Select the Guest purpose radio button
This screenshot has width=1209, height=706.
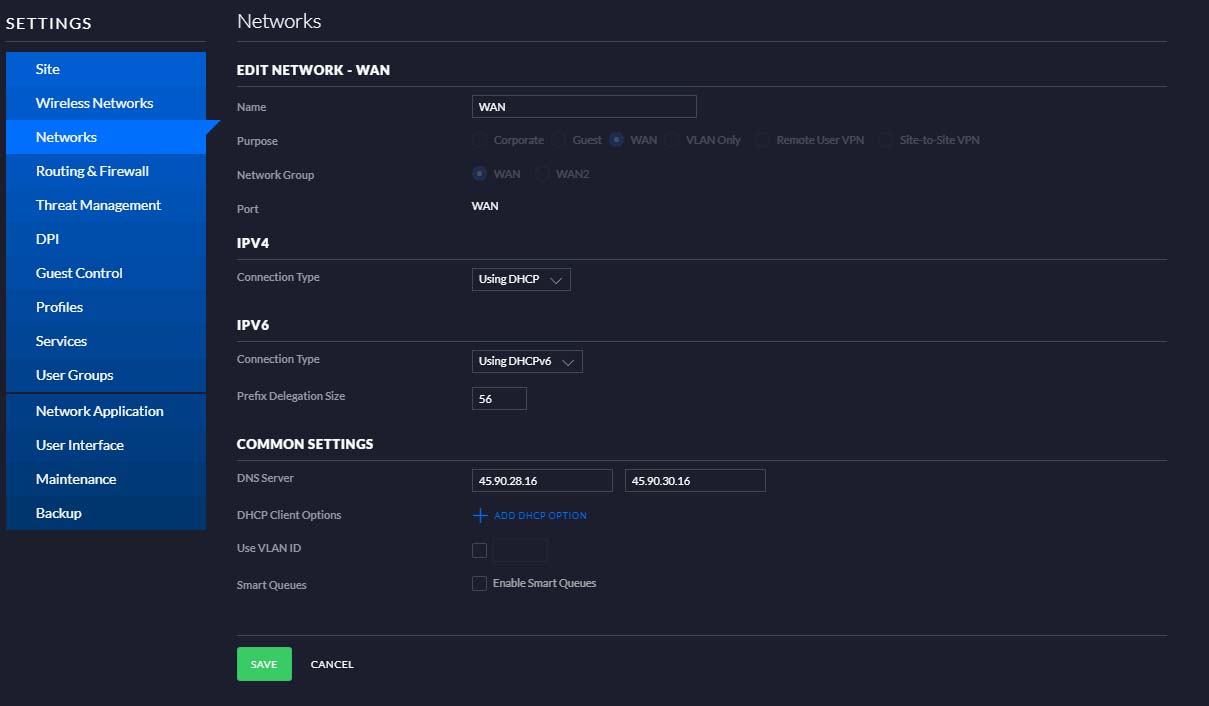(x=559, y=140)
